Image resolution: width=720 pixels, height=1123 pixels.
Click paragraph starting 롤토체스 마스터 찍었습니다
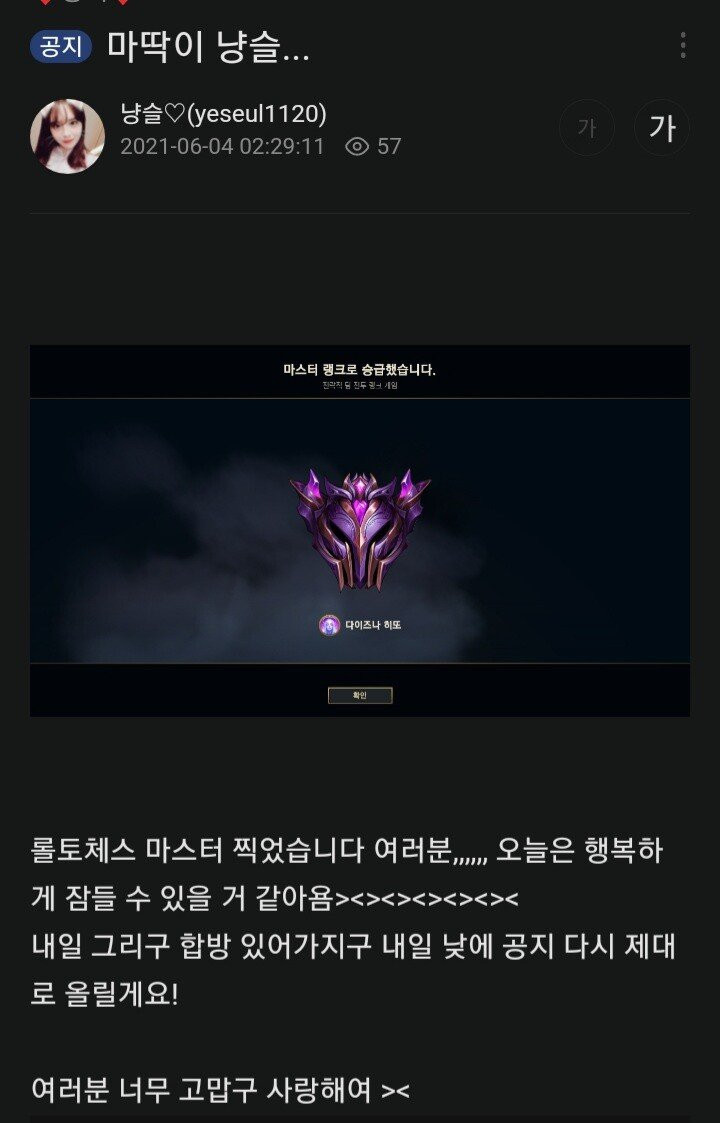click(x=347, y=874)
